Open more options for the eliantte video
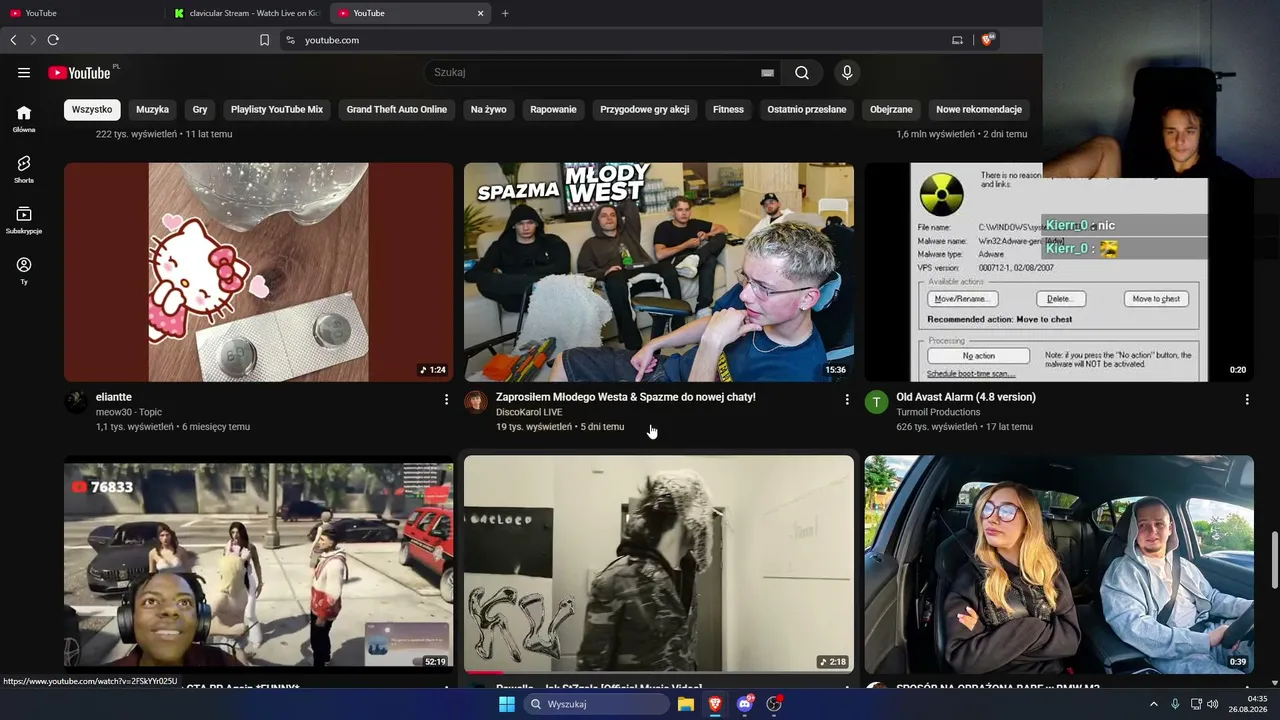The width and height of the screenshot is (1280, 720). pos(446,399)
